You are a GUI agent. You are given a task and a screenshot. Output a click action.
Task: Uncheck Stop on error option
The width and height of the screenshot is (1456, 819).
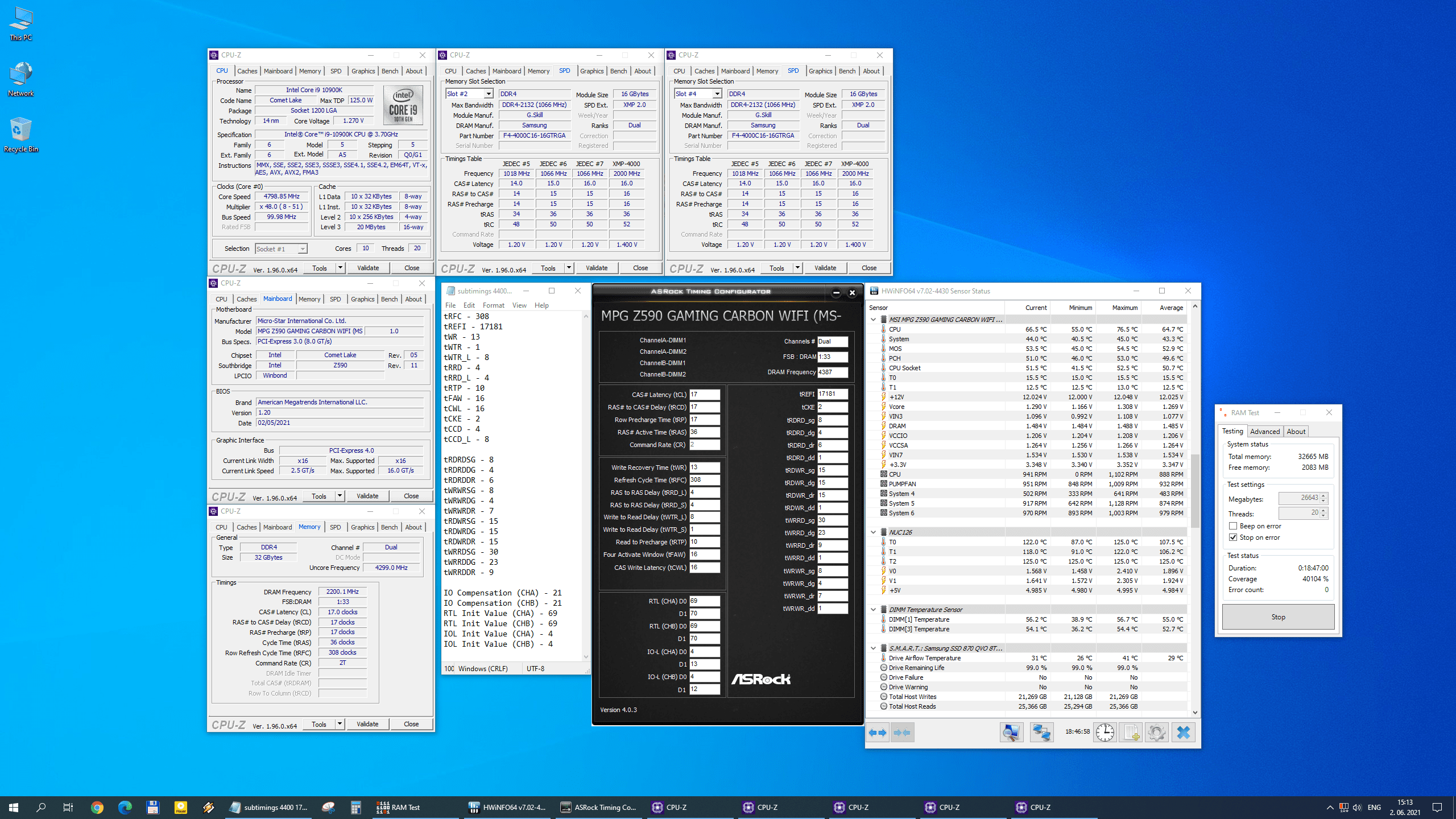tap(1233, 537)
